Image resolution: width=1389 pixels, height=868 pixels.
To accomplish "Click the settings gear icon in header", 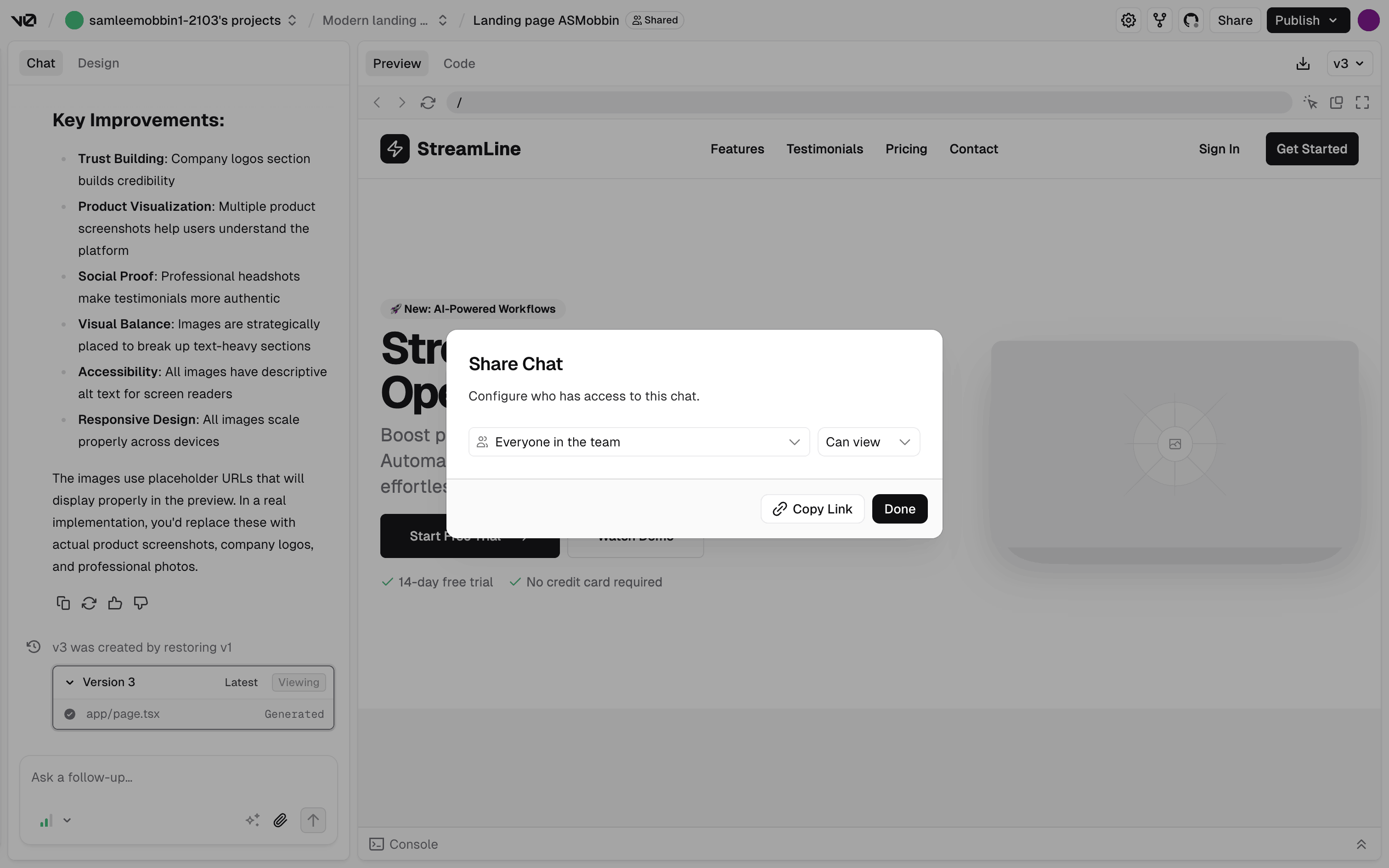I will coord(1128,21).
